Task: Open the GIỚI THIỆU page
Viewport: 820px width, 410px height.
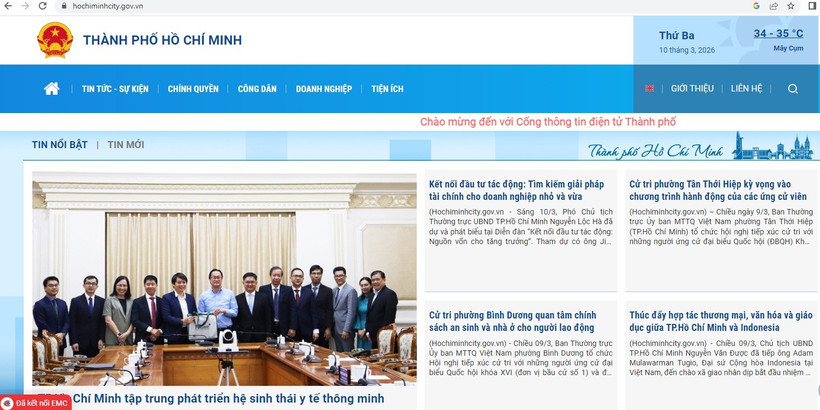Action: tap(692, 88)
